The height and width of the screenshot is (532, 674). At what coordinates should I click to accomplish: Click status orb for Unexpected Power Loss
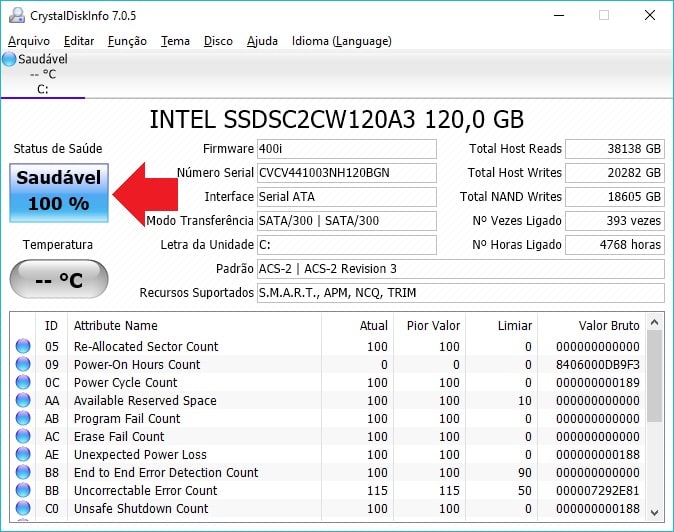23,454
